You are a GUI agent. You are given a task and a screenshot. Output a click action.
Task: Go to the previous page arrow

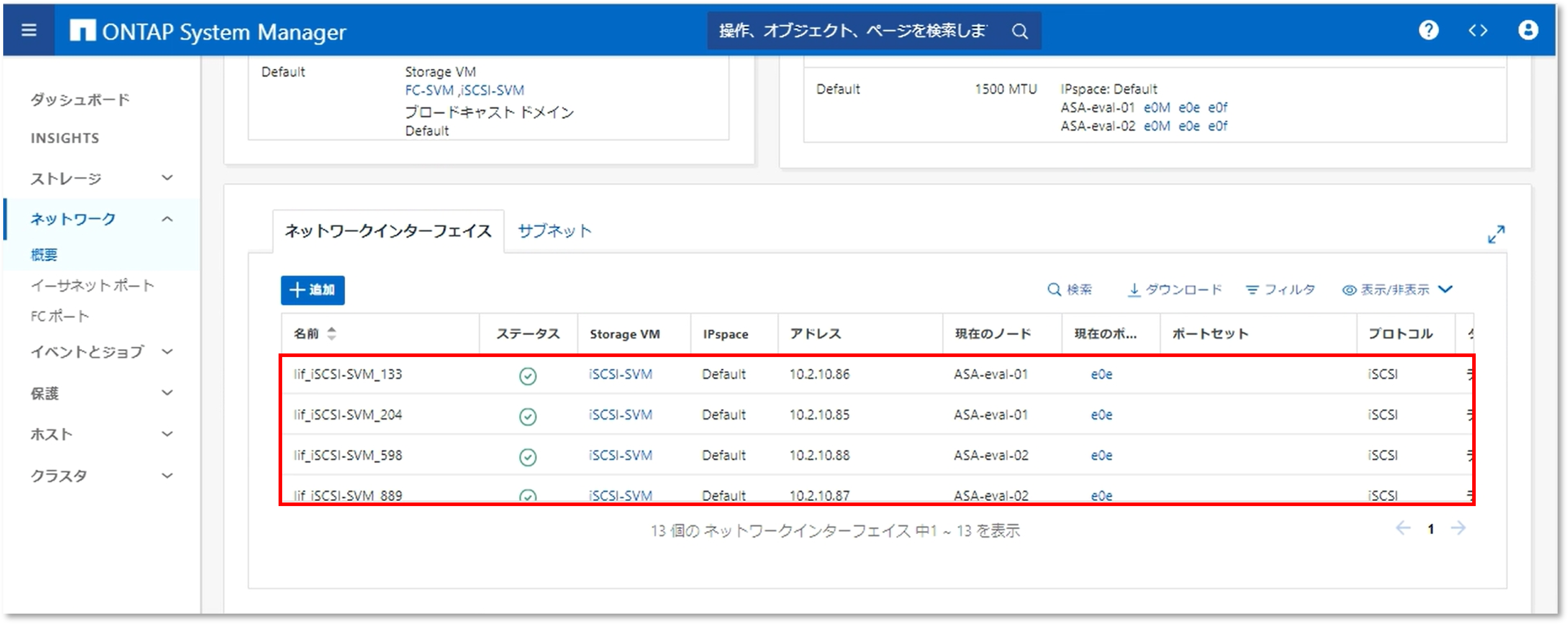[1402, 528]
